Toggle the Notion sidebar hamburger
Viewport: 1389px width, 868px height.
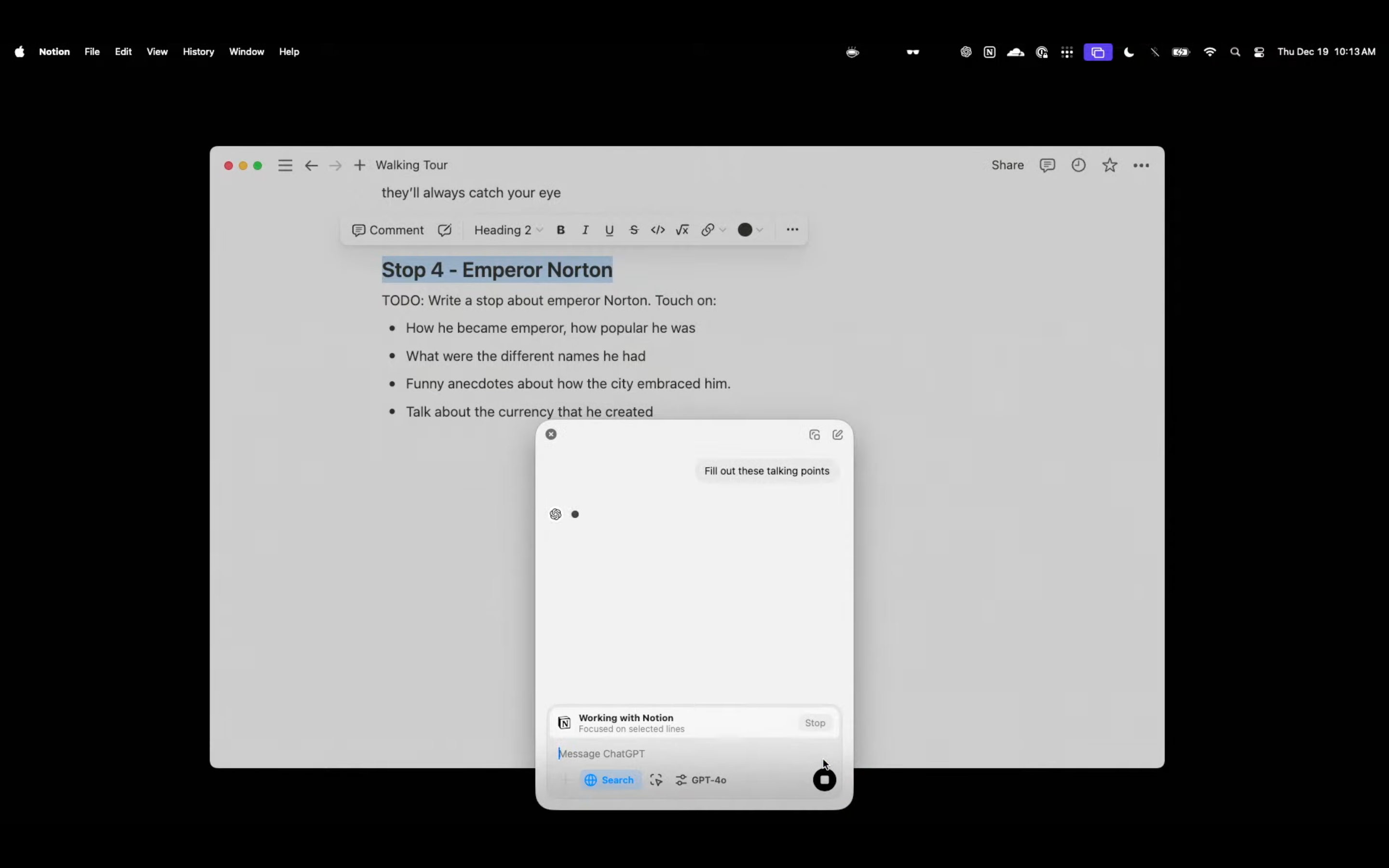pyautogui.click(x=285, y=165)
